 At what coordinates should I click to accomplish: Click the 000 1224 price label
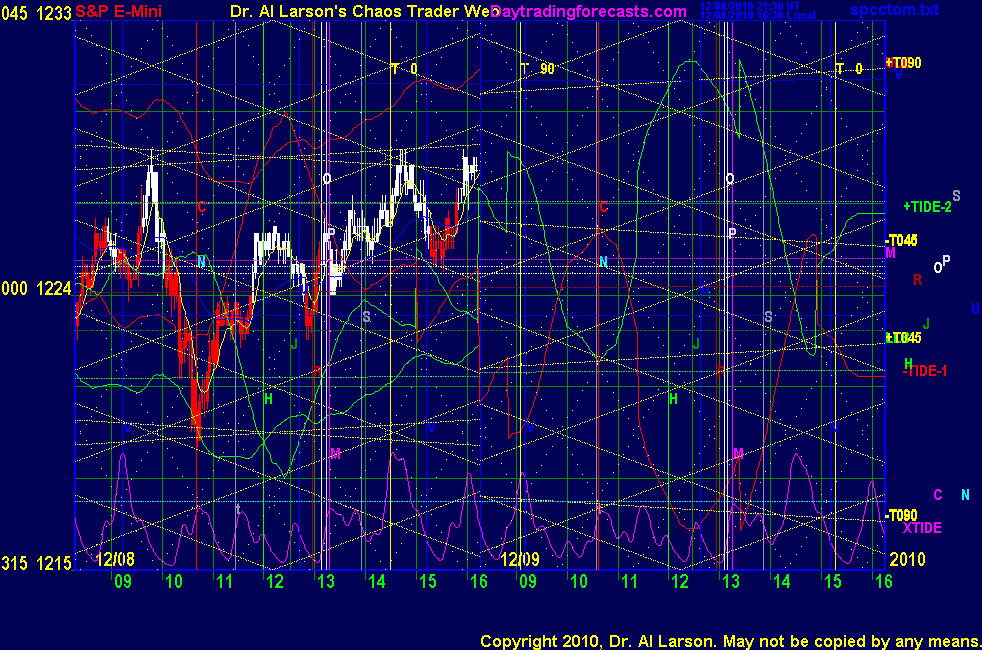click(x=36, y=289)
